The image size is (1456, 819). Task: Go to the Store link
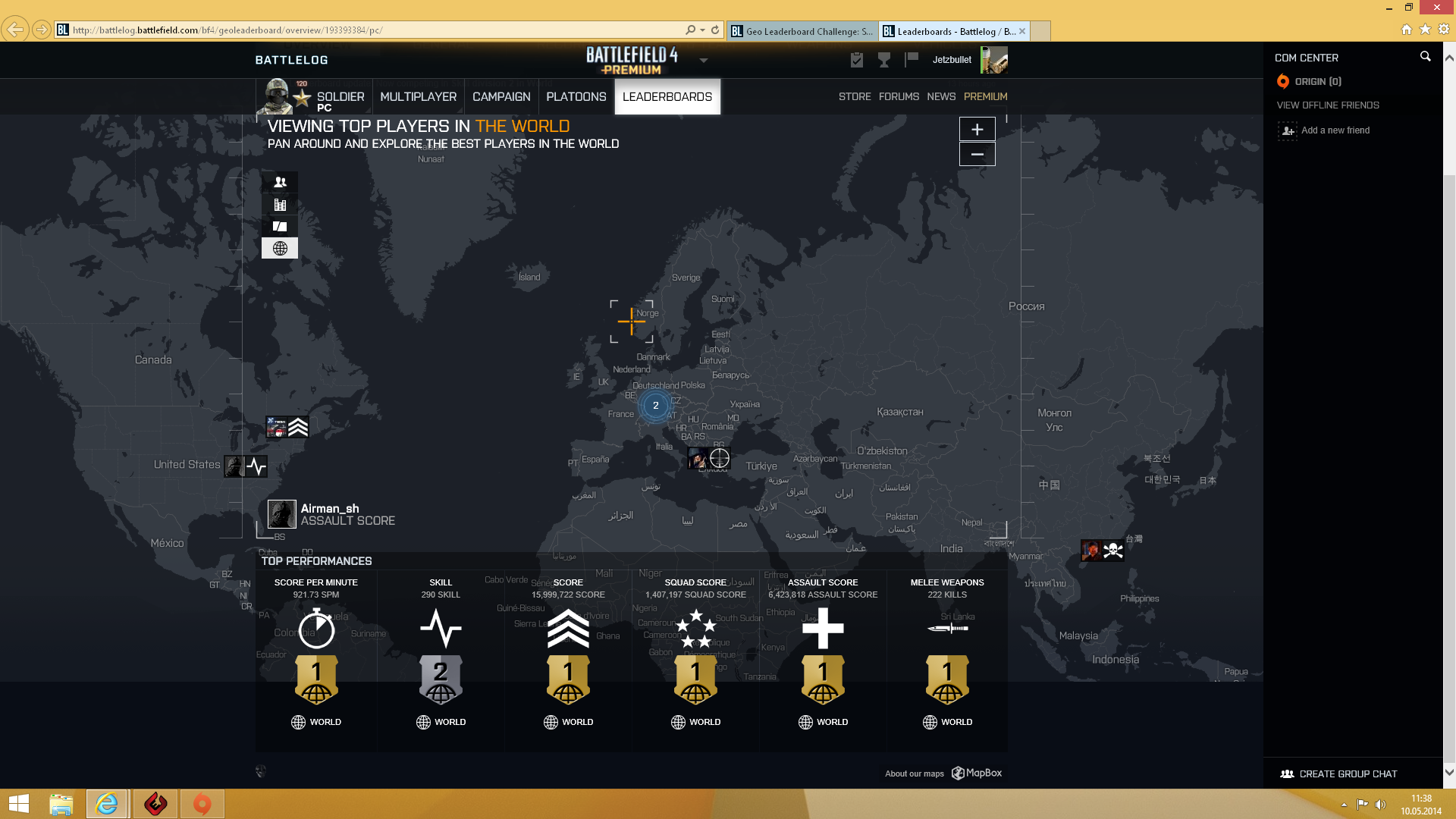tap(855, 97)
